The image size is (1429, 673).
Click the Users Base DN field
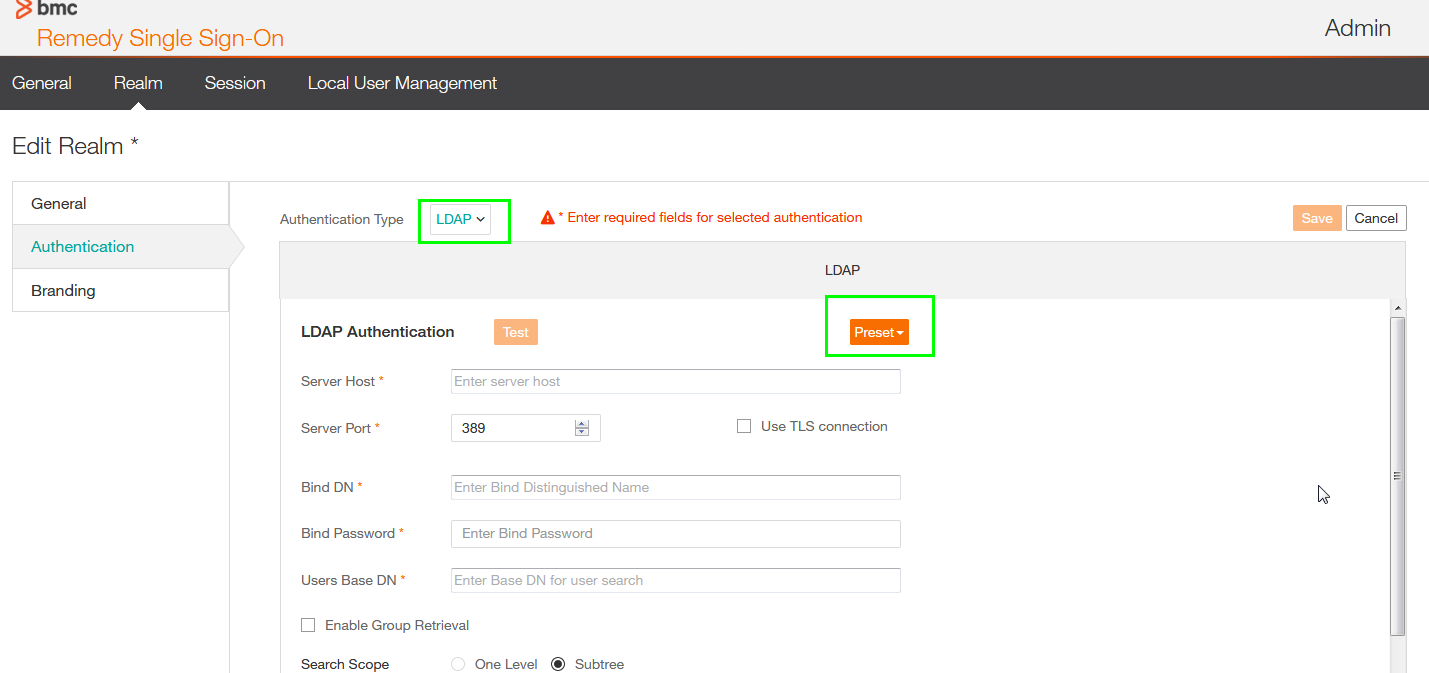(x=676, y=580)
